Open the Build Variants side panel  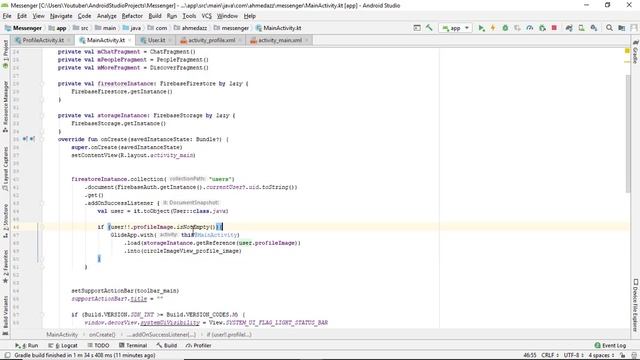5,315
